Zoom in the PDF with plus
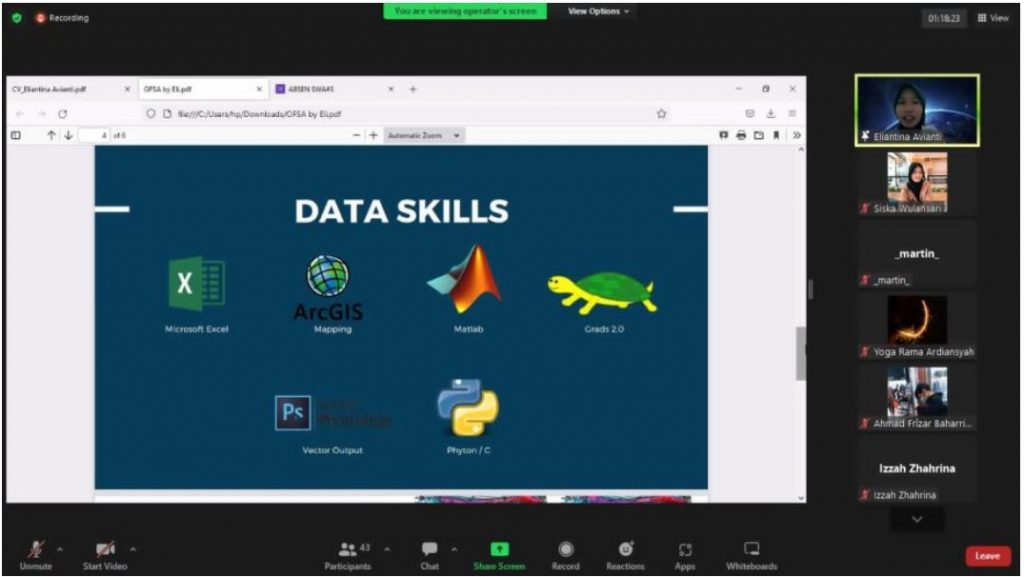This screenshot has height=577, width=1024. [374, 135]
